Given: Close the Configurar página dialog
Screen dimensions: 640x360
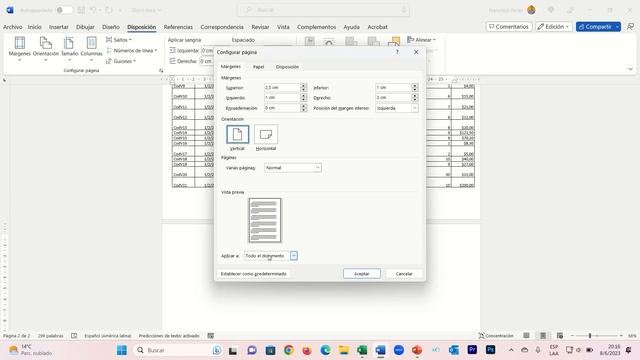Looking at the screenshot, I should [x=416, y=52].
